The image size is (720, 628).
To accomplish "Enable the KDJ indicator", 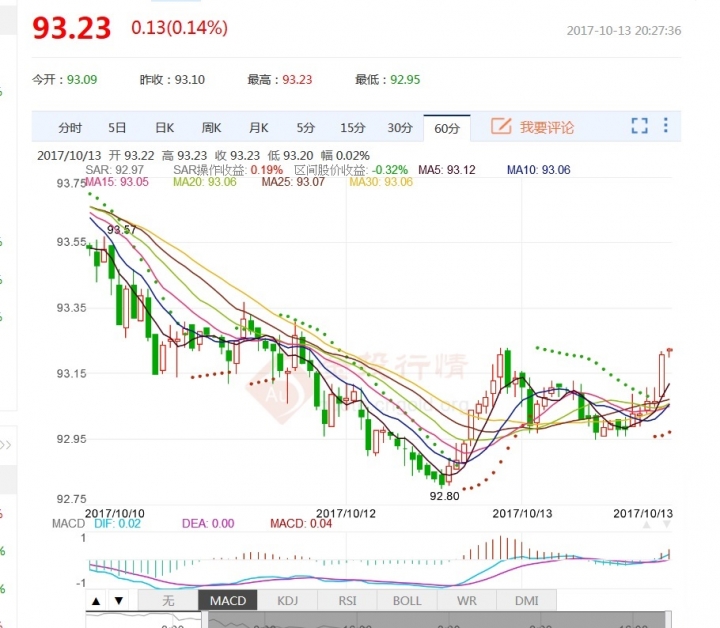I will [289, 601].
